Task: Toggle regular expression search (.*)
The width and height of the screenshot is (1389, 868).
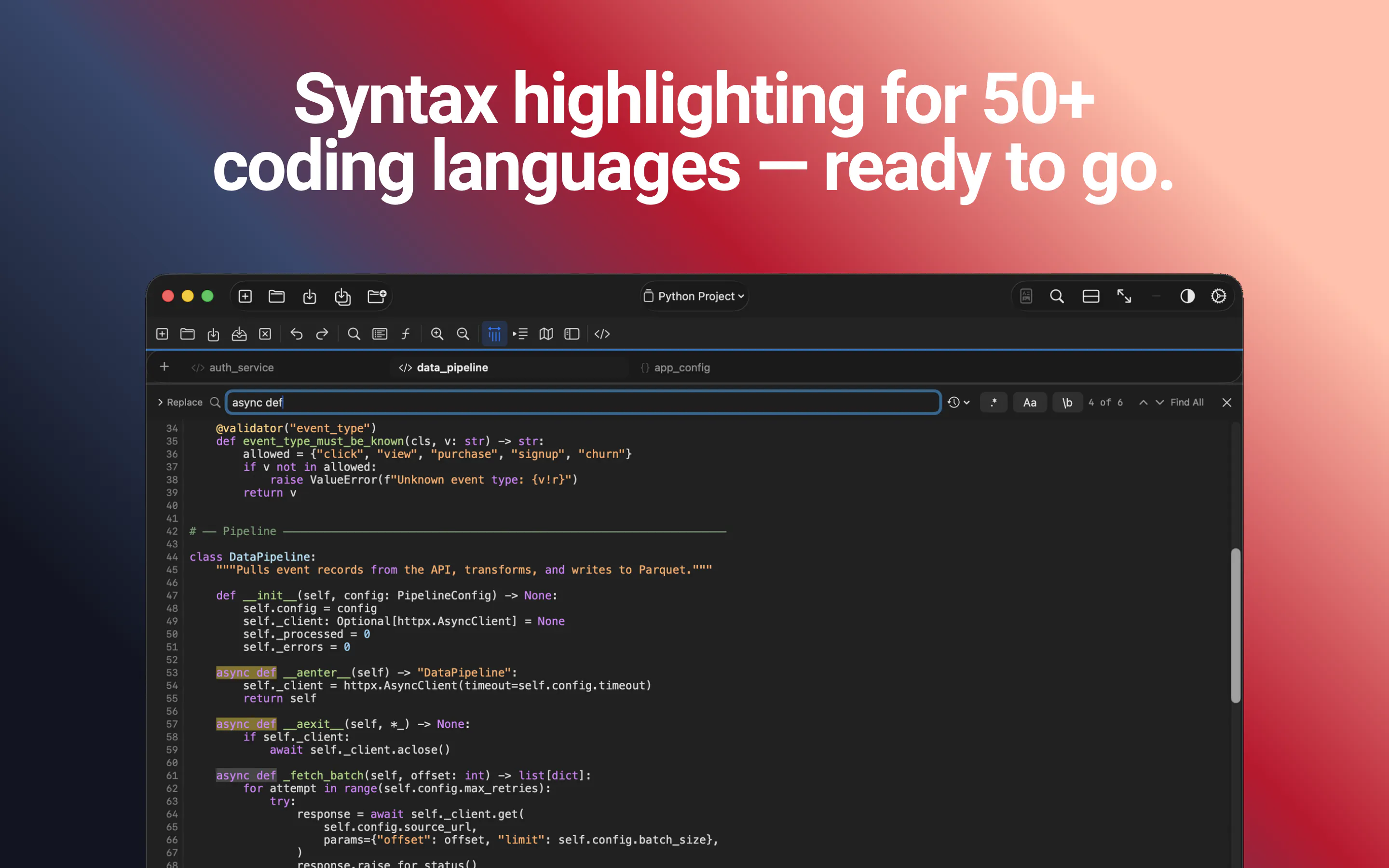Action: [994, 403]
